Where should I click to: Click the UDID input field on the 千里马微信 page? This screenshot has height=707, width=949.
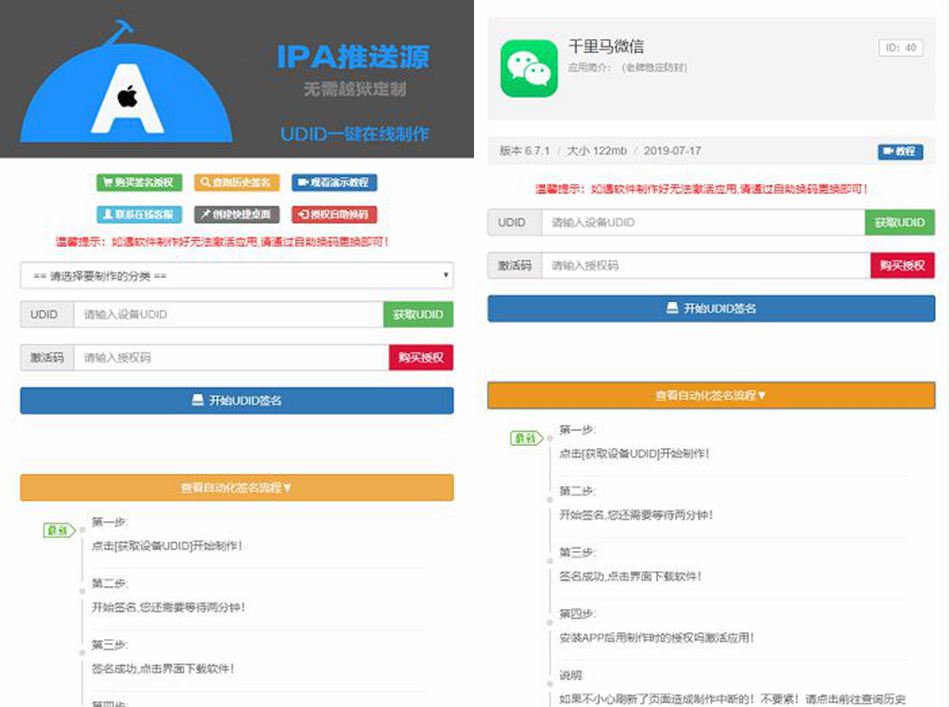pyautogui.click(x=702, y=223)
